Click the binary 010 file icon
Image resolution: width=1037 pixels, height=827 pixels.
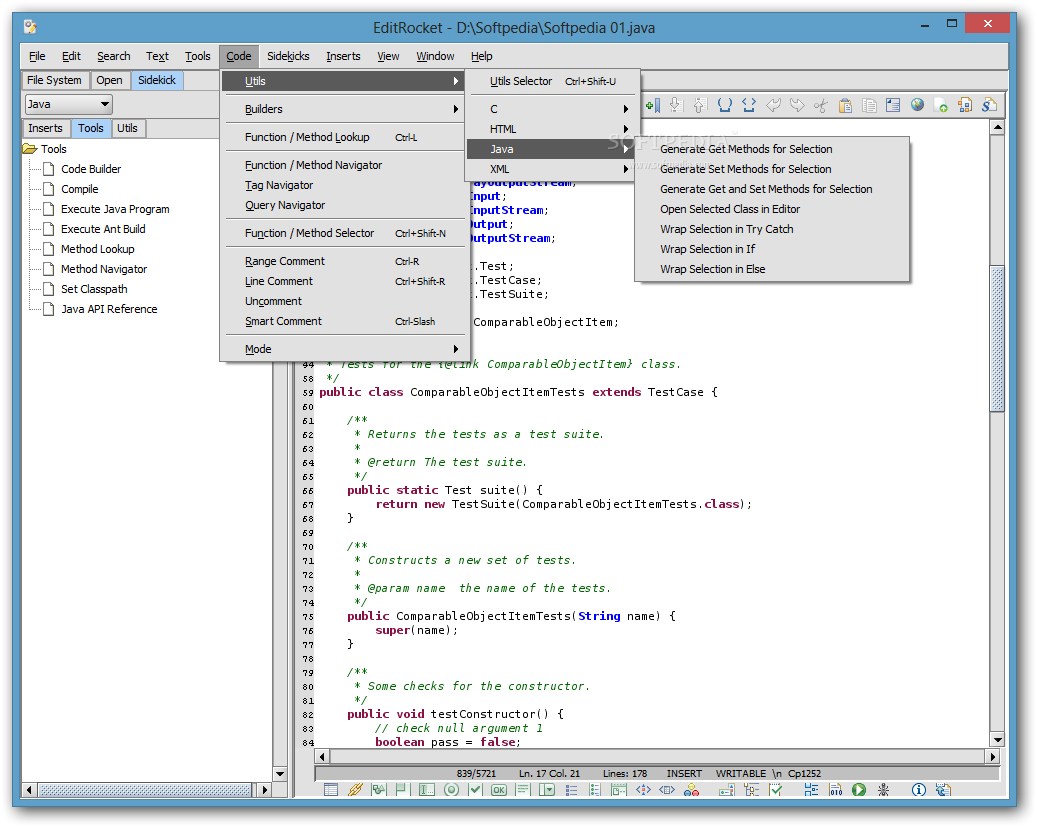click(835, 789)
